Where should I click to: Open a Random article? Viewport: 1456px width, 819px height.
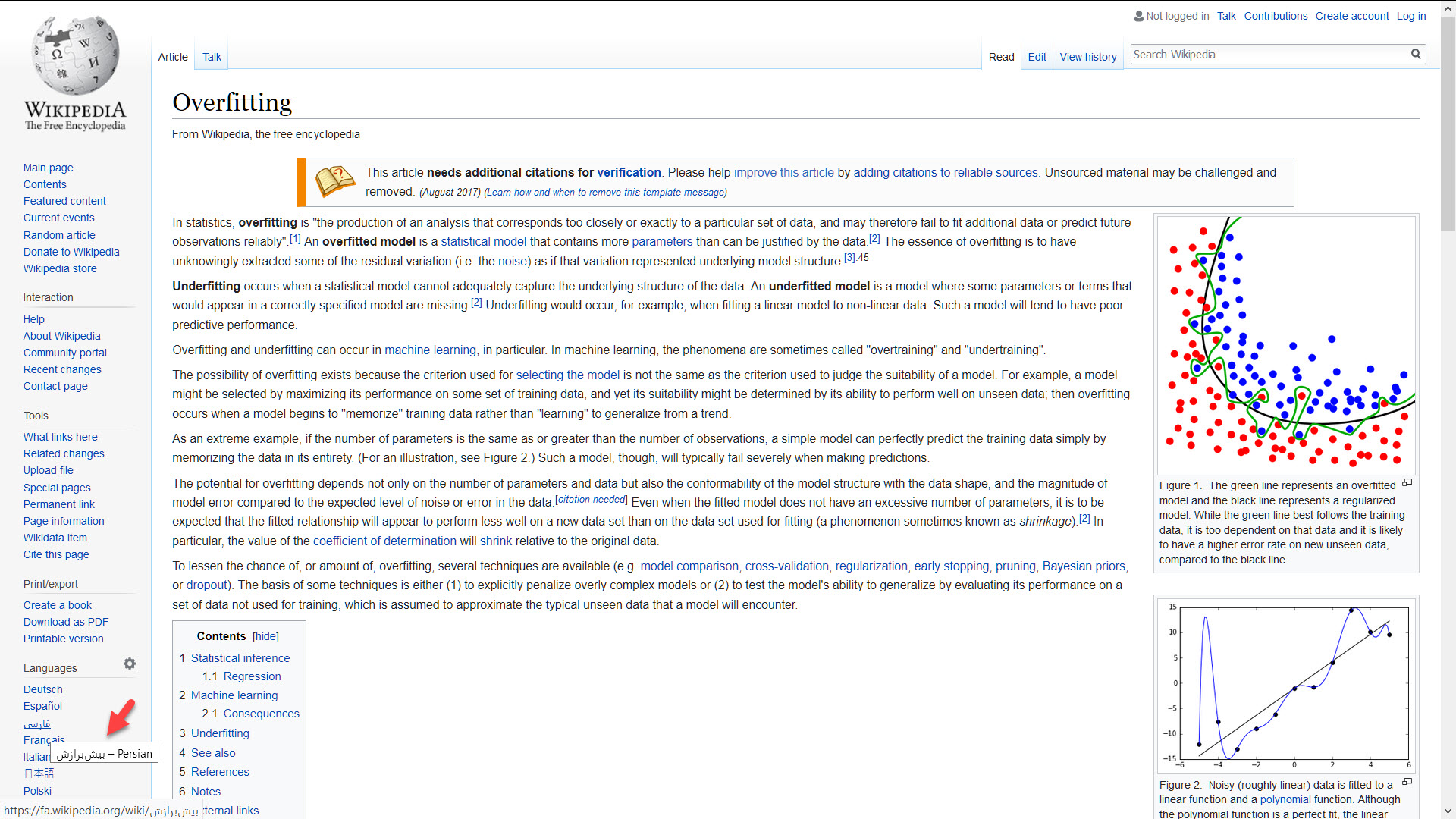(59, 235)
